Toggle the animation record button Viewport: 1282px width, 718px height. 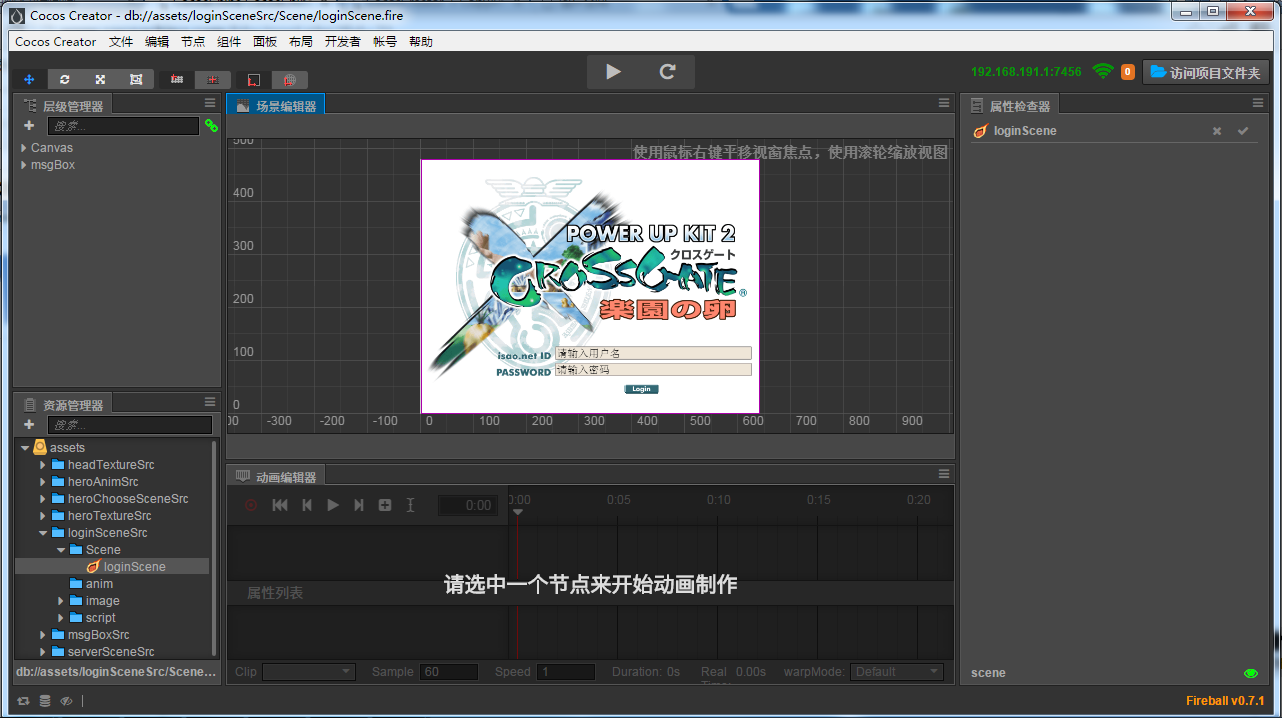(251, 505)
